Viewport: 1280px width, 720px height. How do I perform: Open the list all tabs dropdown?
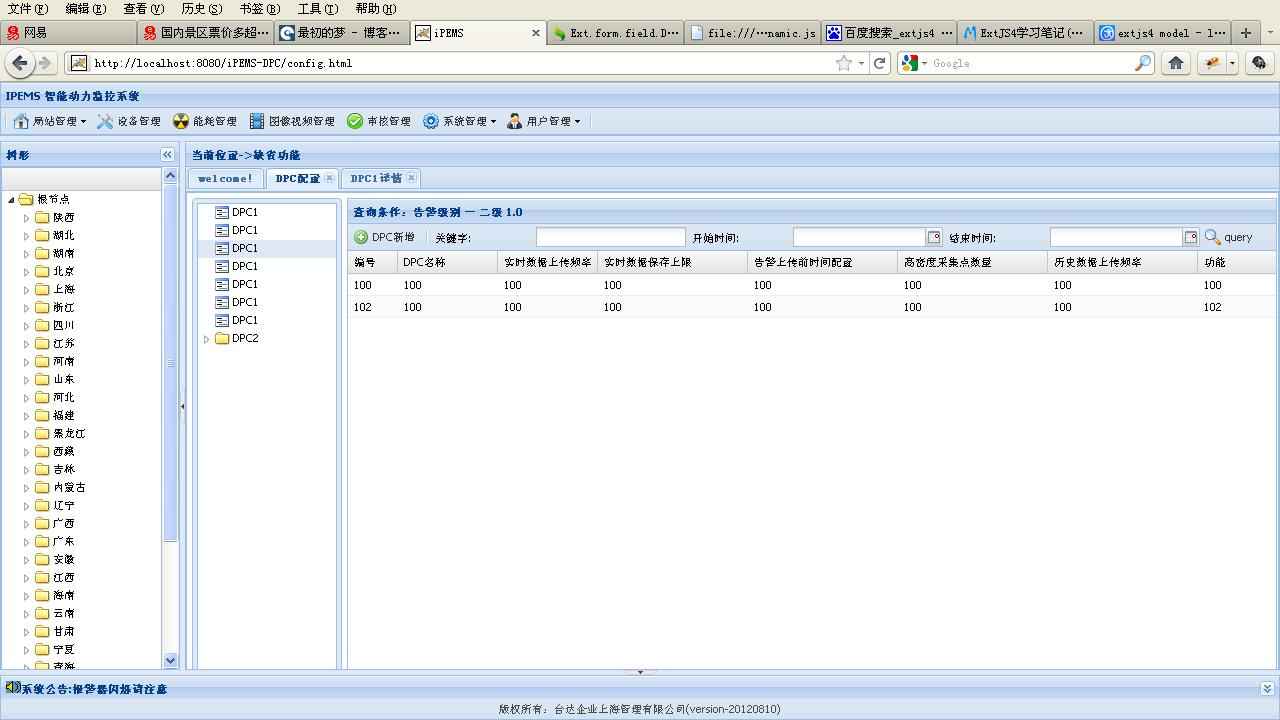[1269, 33]
